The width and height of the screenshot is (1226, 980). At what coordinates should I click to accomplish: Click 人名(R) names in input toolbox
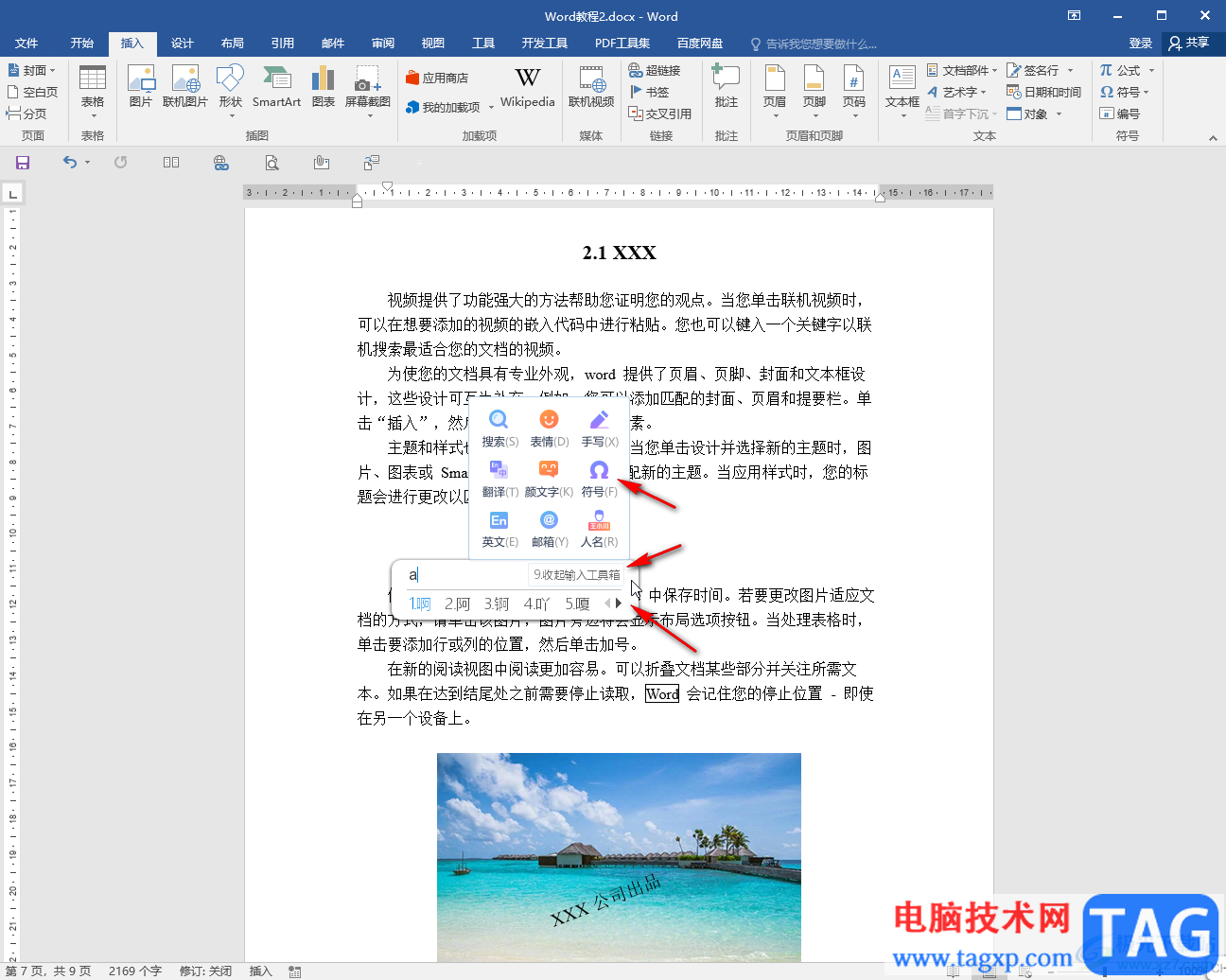(x=599, y=529)
